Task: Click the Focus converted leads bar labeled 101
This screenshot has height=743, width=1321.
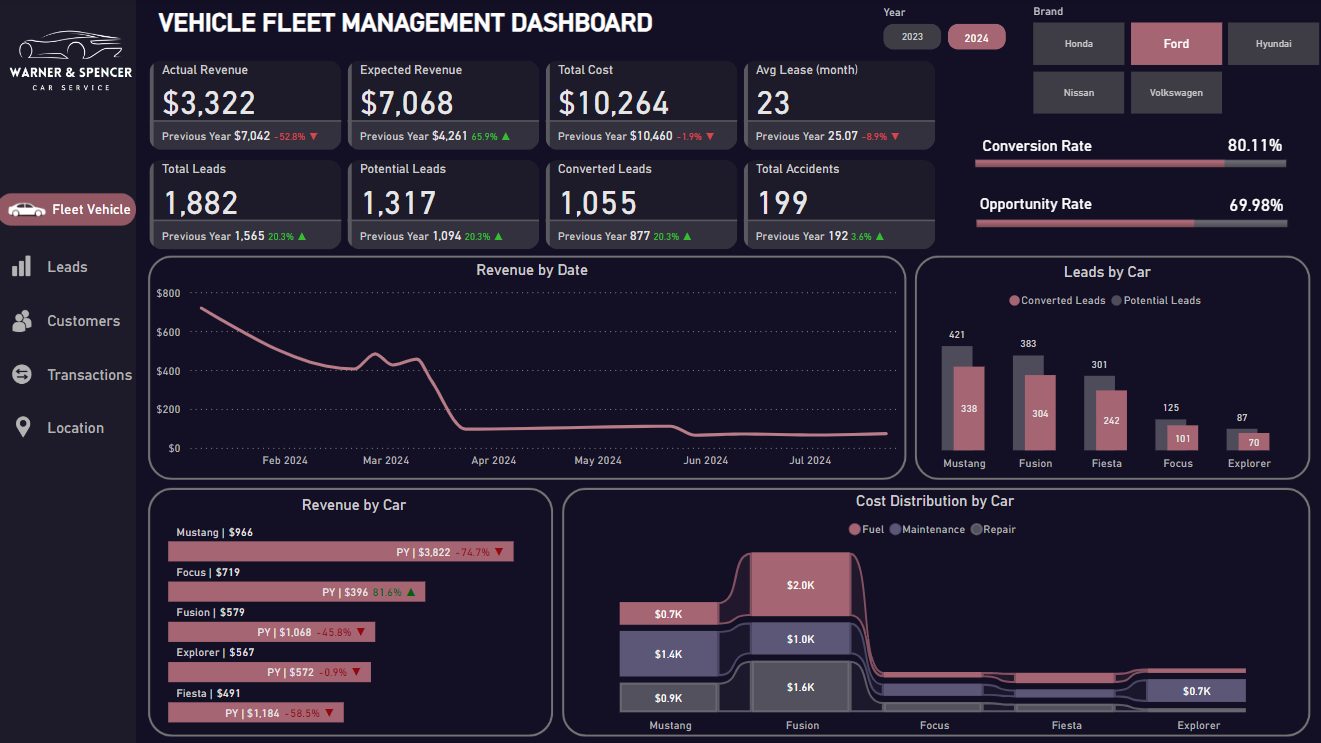Action: [1183, 438]
